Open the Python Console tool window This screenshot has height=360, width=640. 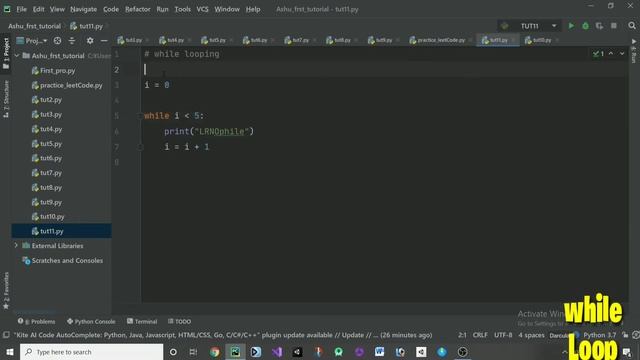(x=91, y=322)
